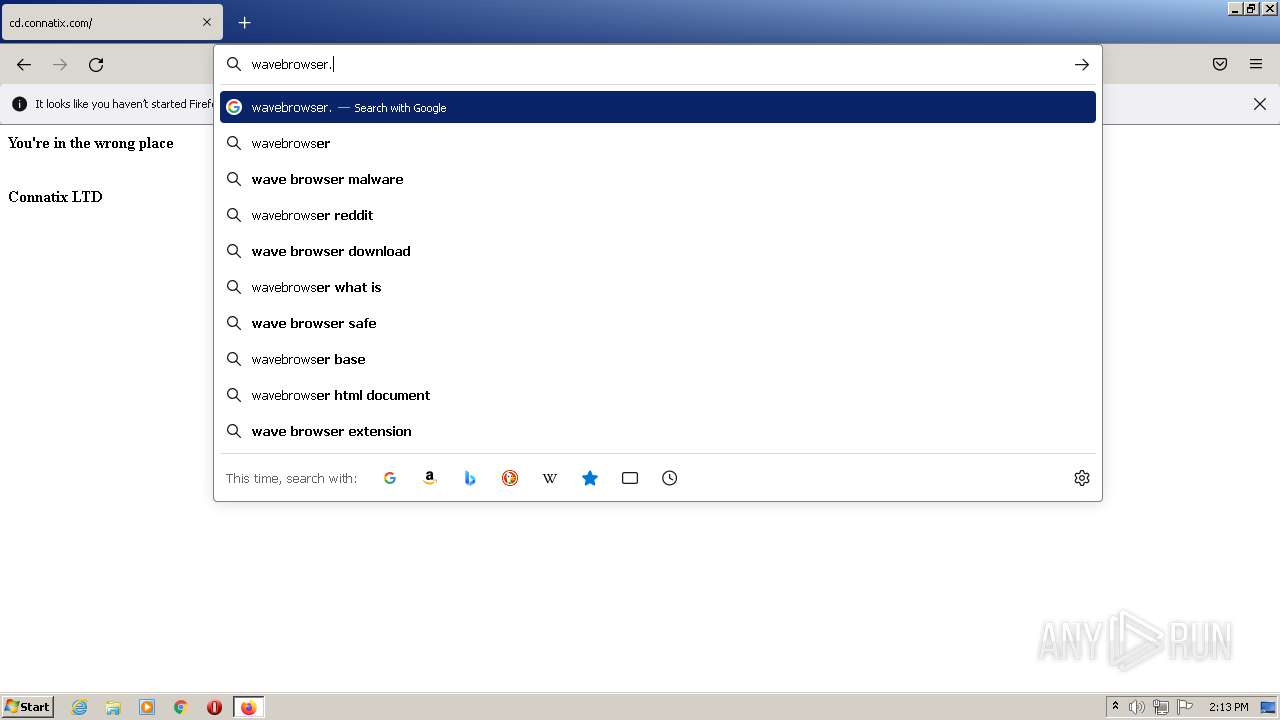Click the network tray icon
1280x720 pixels.
pyautogui.click(x=1161, y=707)
